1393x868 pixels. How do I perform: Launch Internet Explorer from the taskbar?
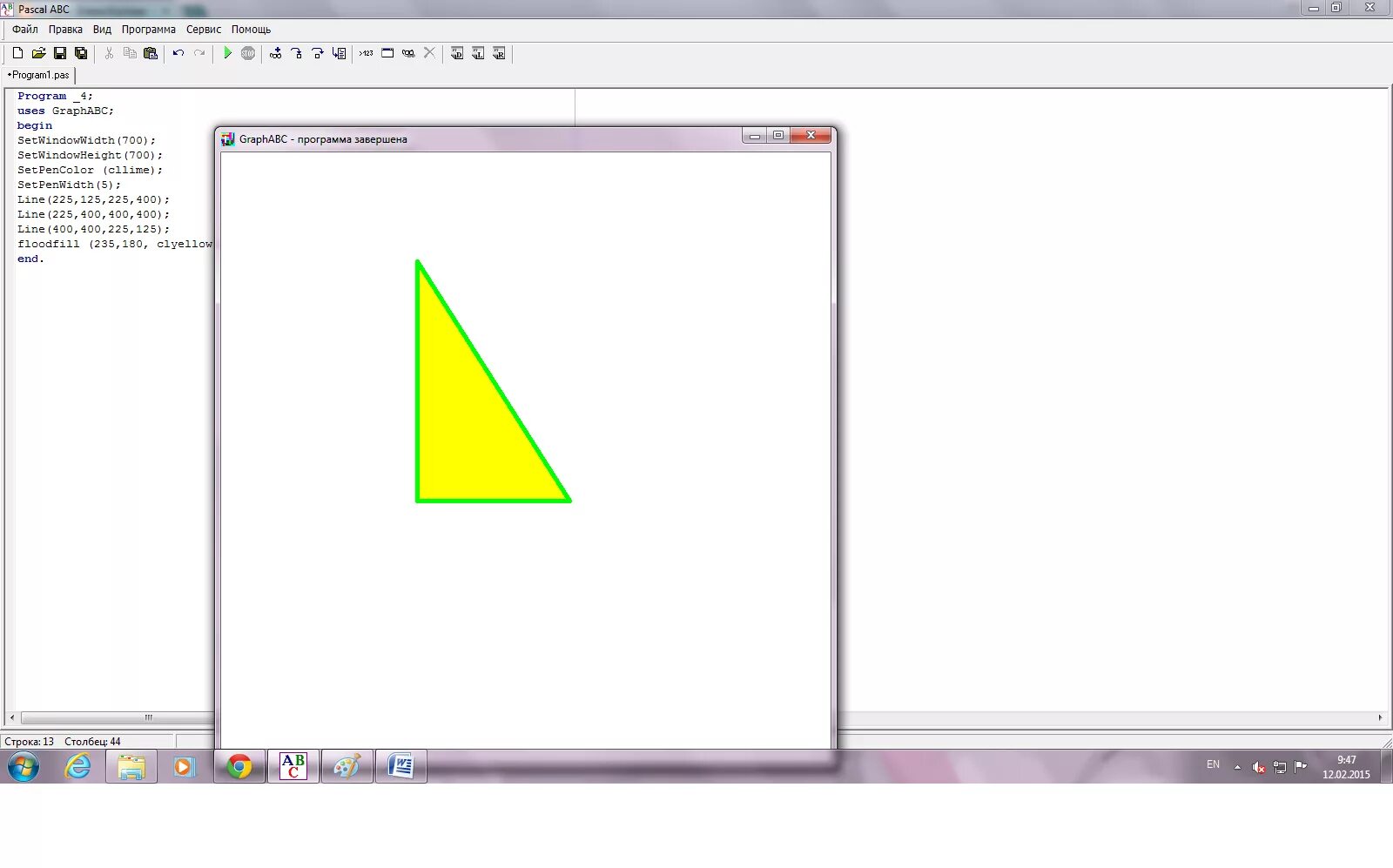pyautogui.click(x=78, y=767)
